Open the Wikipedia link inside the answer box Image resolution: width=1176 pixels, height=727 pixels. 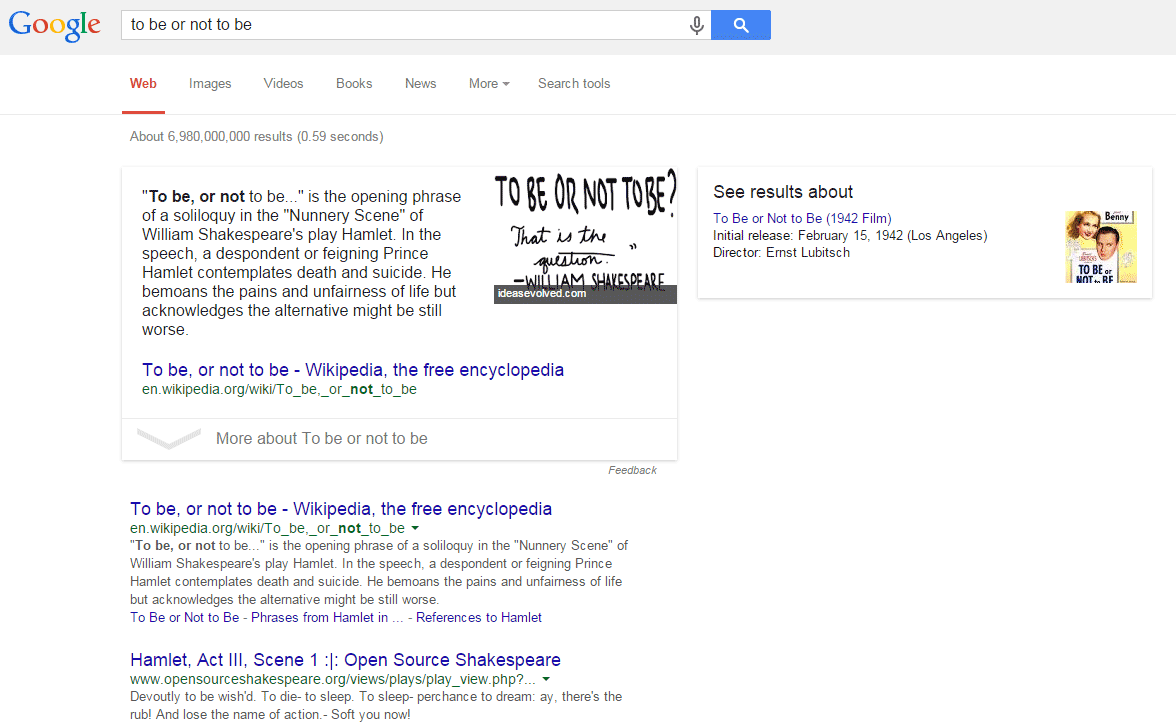(352, 370)
